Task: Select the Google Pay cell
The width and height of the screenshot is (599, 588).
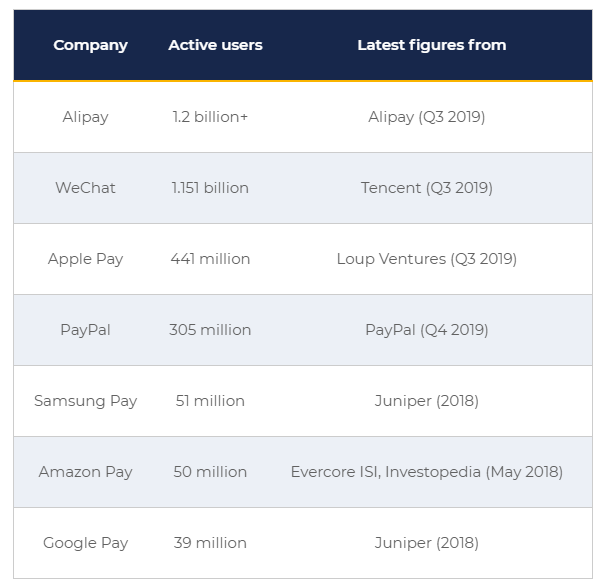Action: click(85, 543)
